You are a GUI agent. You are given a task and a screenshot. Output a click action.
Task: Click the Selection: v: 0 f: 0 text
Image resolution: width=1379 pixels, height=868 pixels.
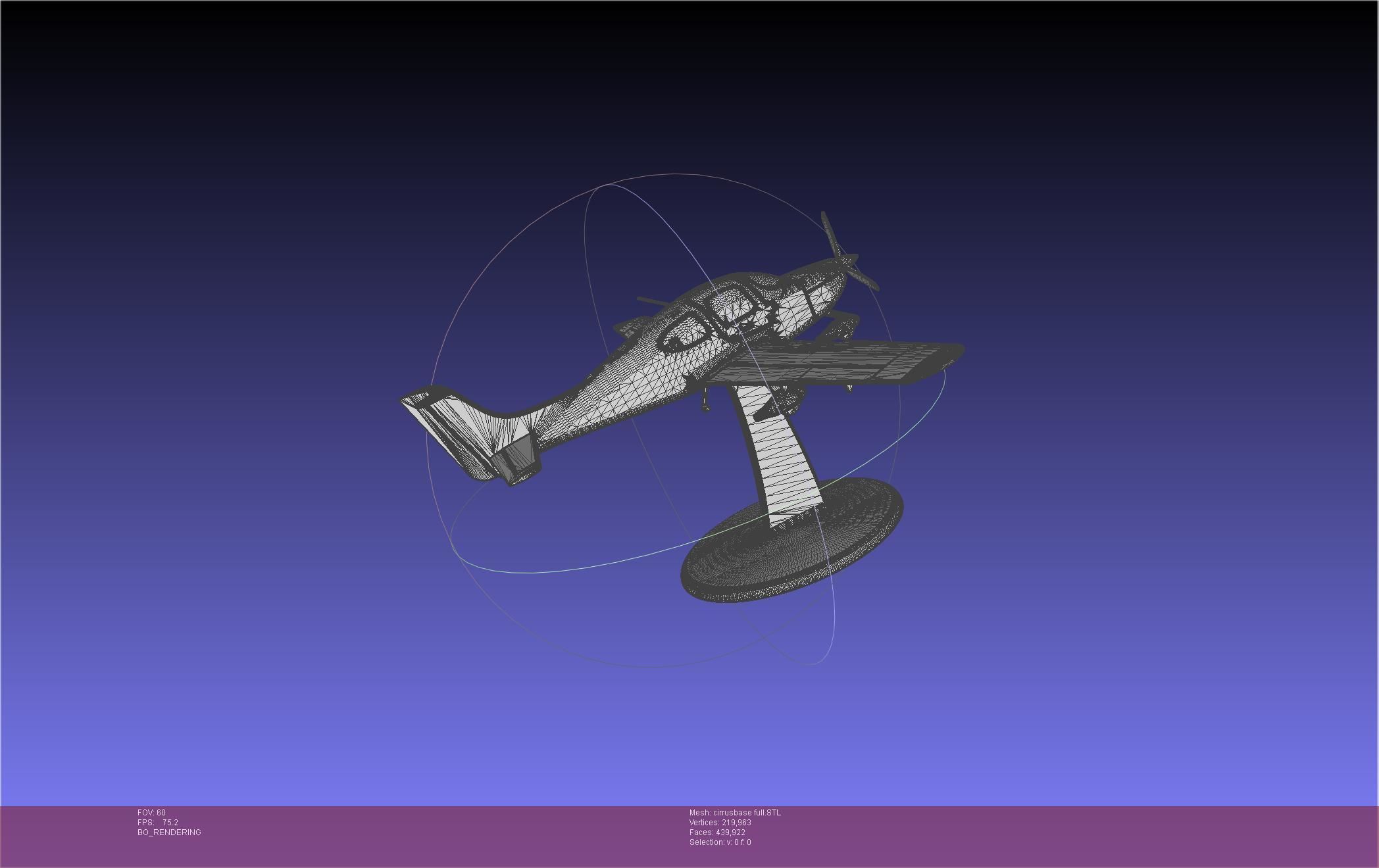(720, 842)
